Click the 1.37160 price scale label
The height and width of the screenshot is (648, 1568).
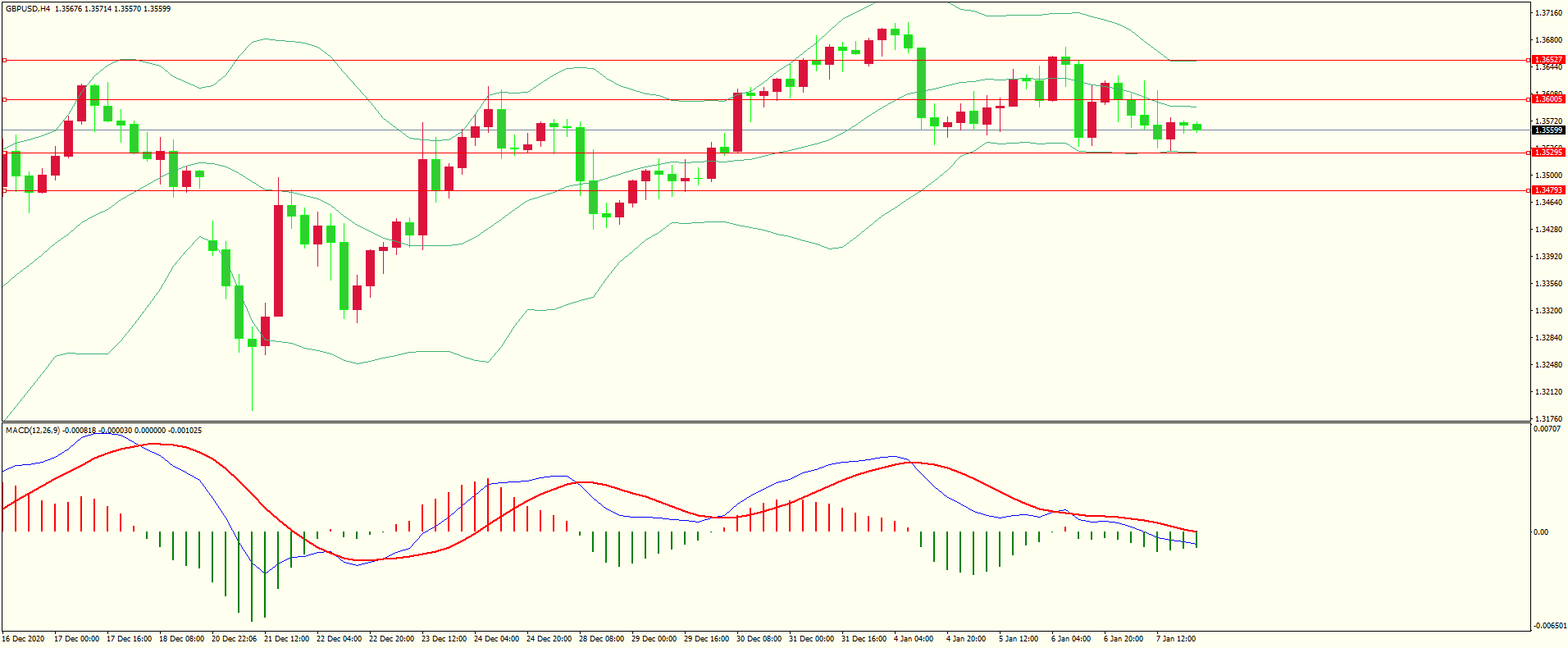(x=1548, y=13)
